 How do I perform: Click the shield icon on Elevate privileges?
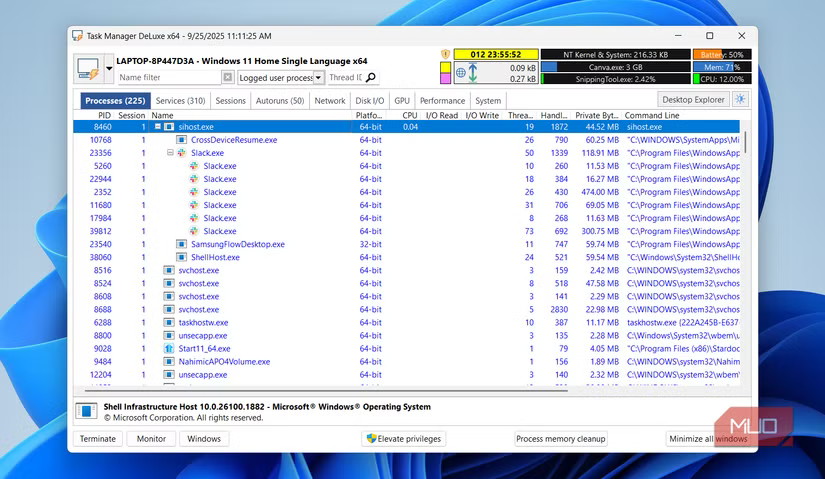(x=371, y=439)
